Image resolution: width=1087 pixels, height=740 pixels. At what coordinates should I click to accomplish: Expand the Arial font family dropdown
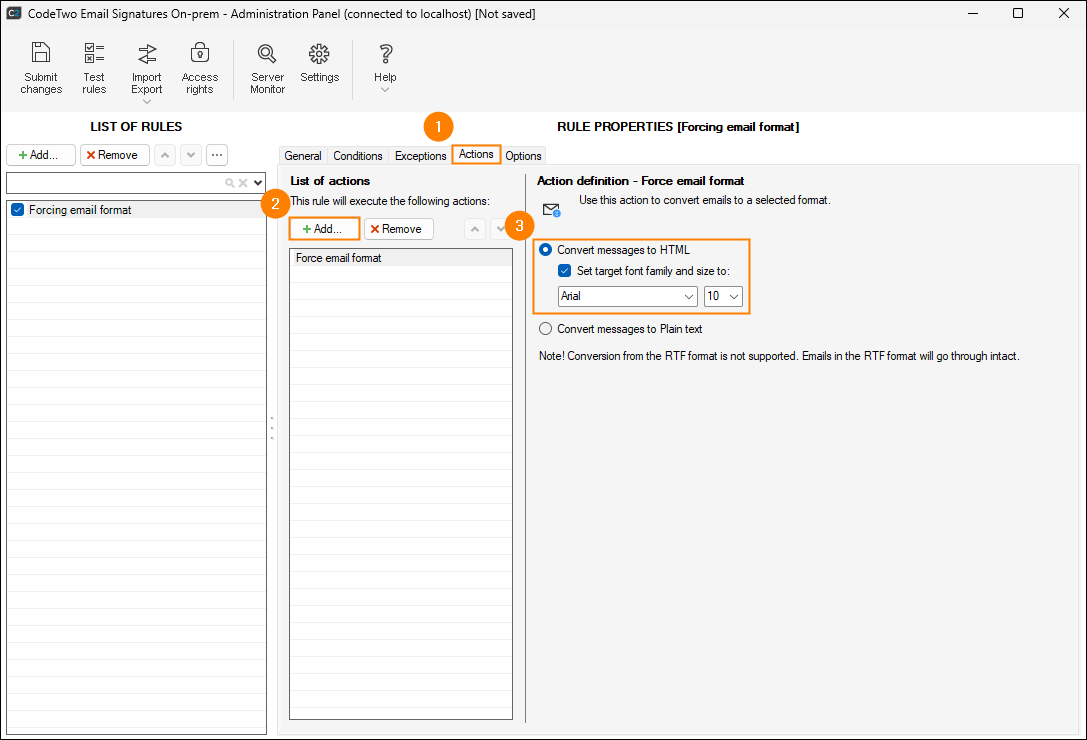pyautogui.click(x=689, y=297)
